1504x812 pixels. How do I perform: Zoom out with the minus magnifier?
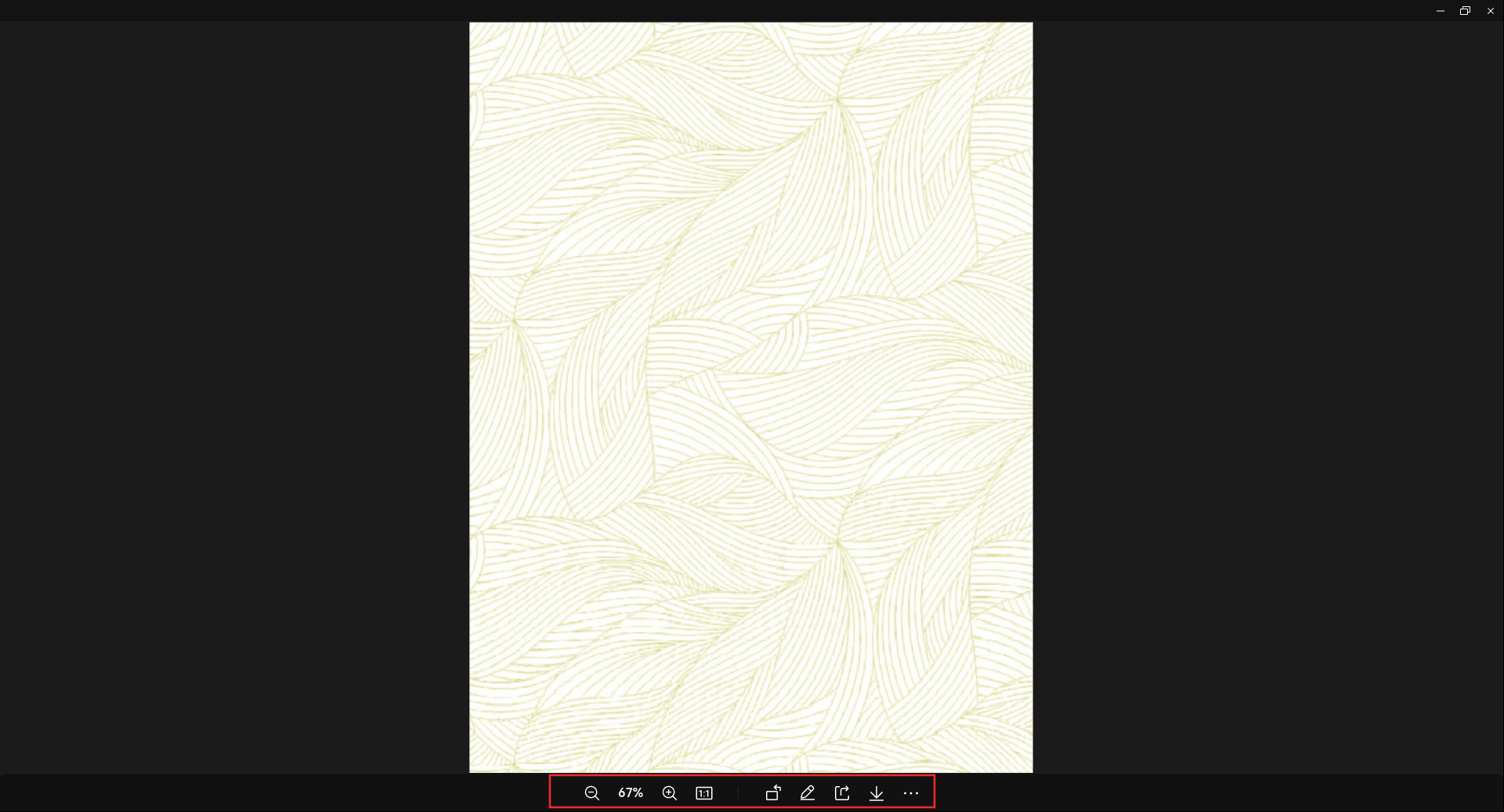click(591, 793)
